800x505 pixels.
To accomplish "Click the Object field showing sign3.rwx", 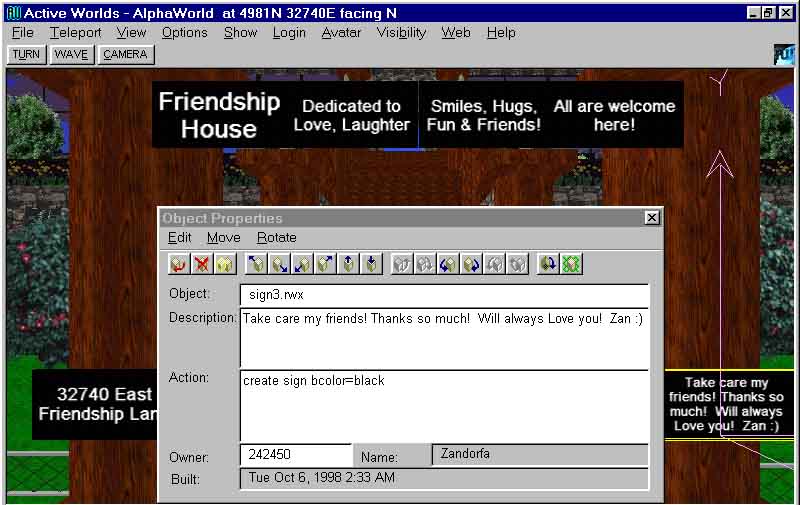I will [x=444, y=295].
